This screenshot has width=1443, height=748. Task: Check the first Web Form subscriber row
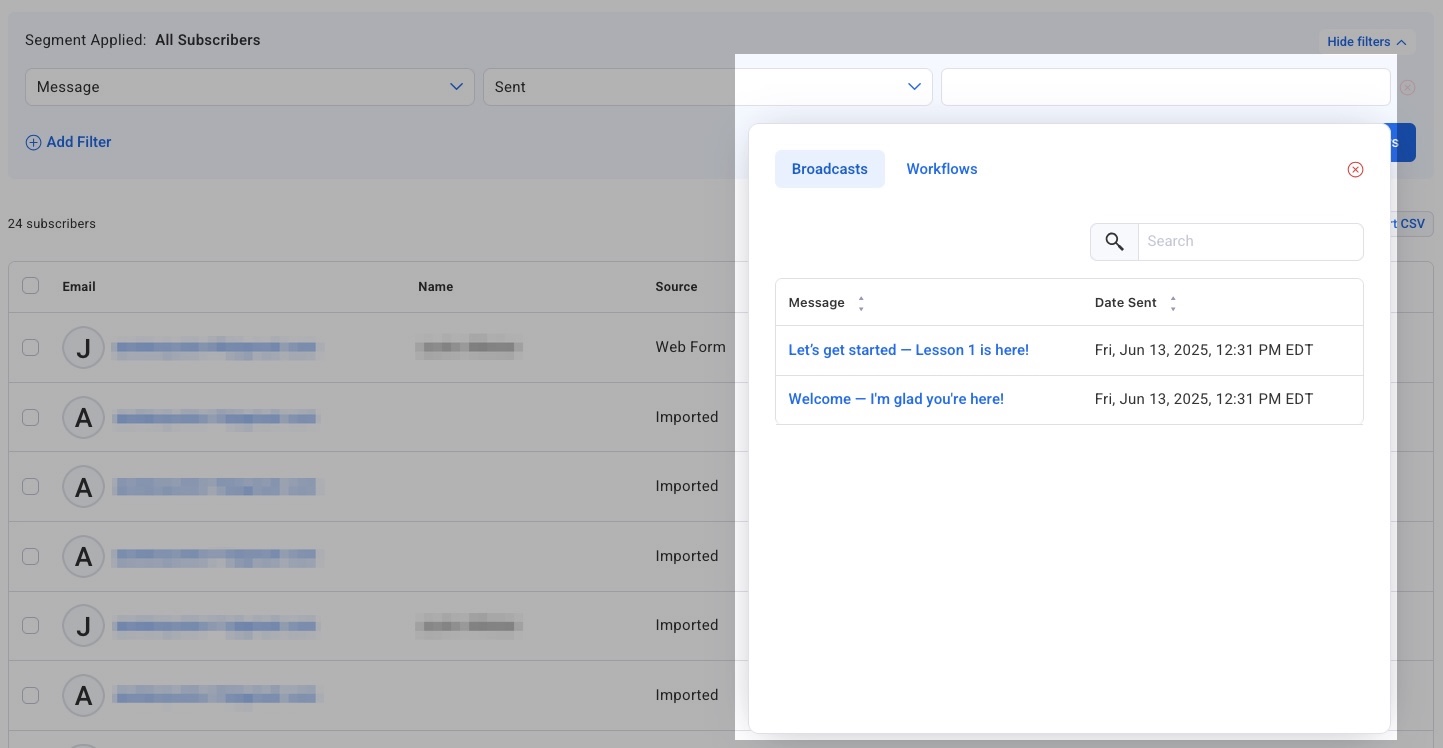(31, 348)
